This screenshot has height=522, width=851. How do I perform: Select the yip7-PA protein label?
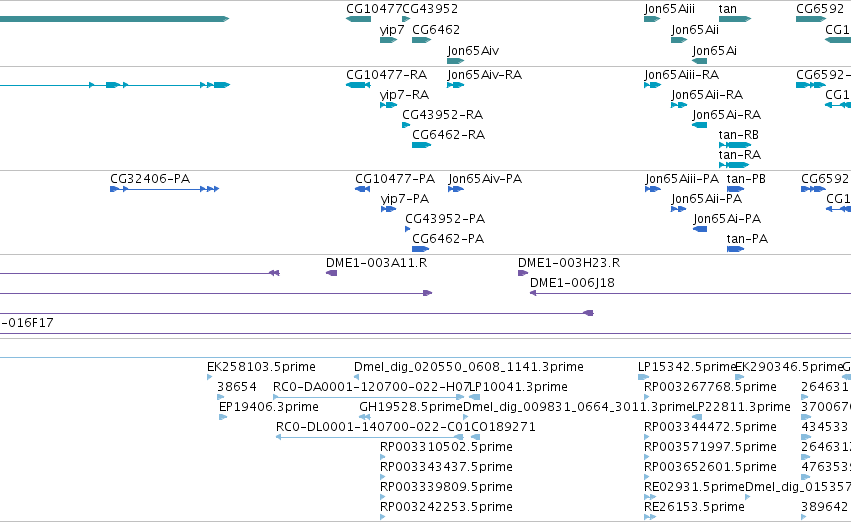[404, 199]
